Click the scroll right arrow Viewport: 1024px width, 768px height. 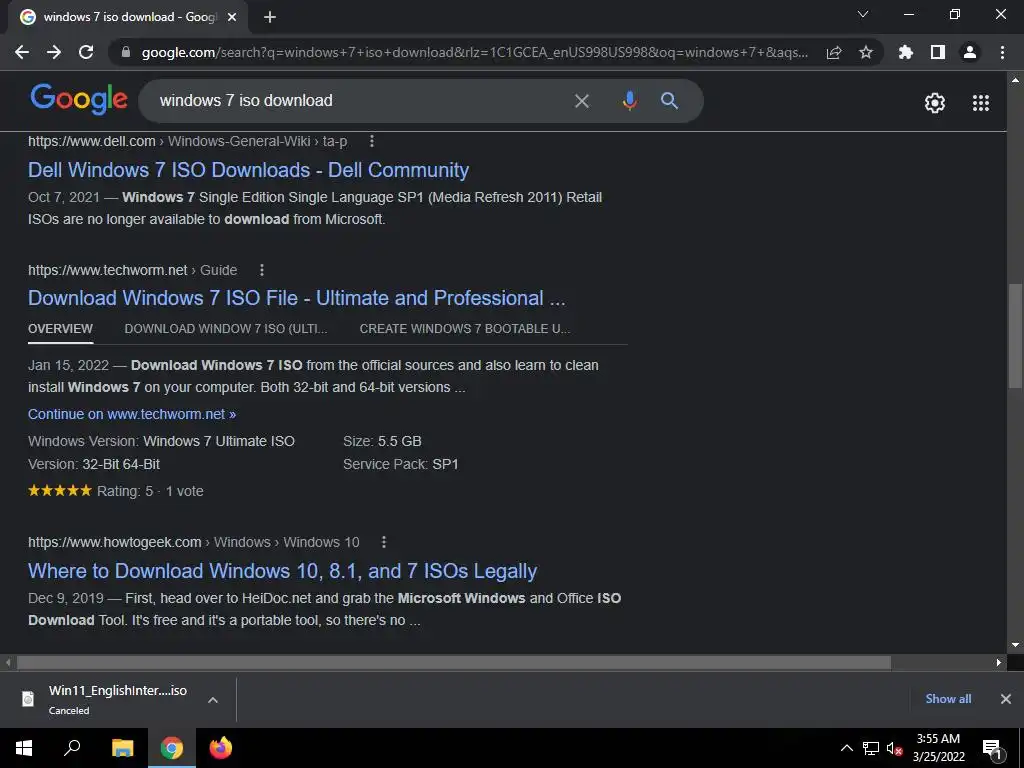click(999, 662)
